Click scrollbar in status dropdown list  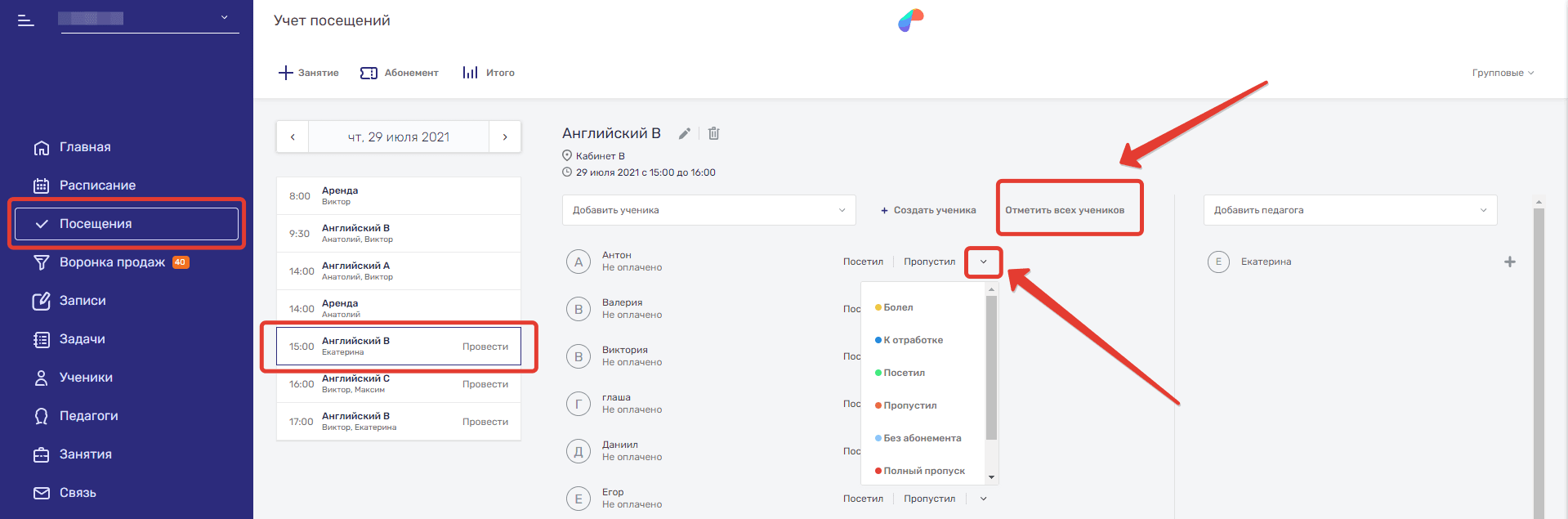pos(991,368)
